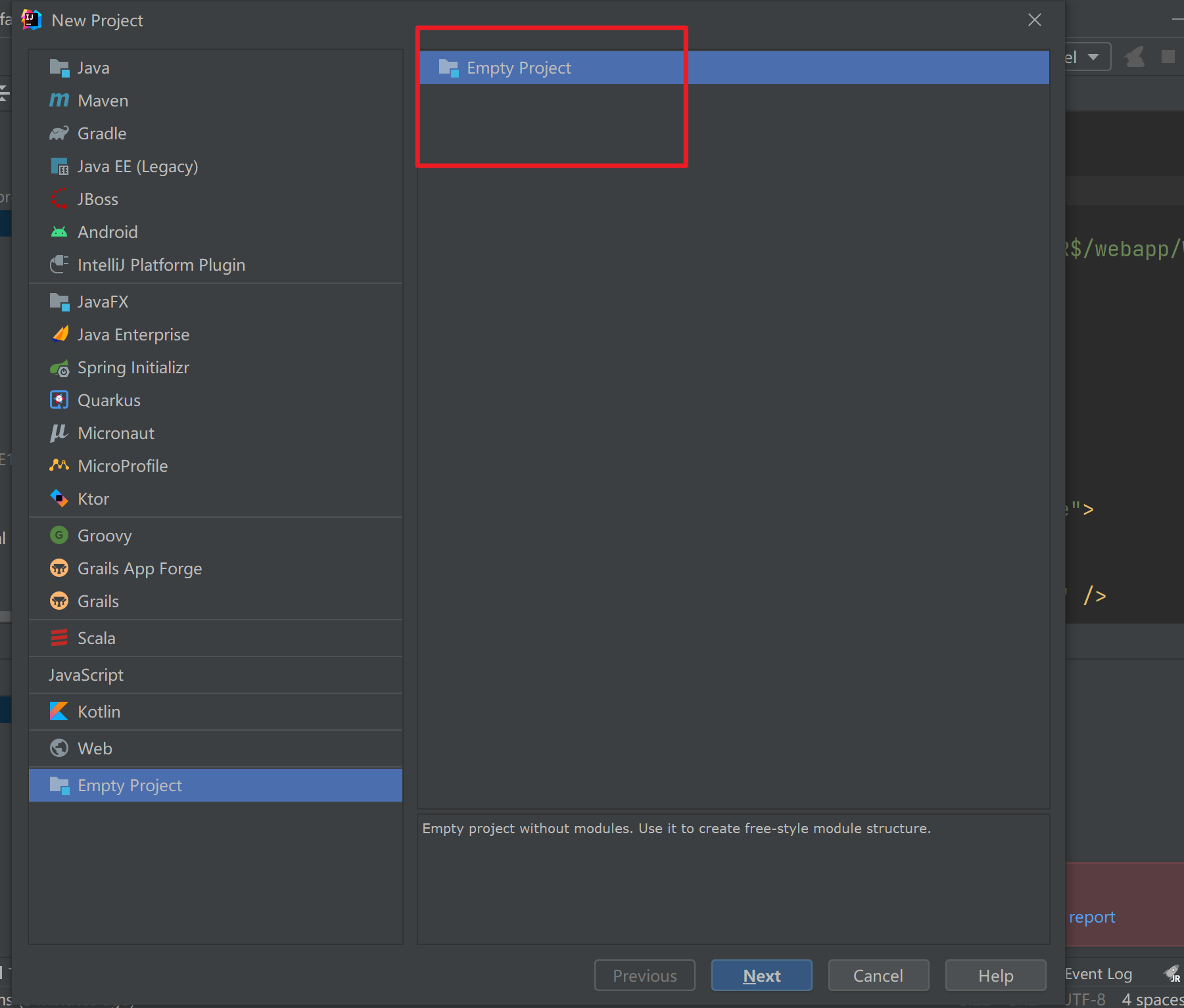Click the Next button
This screenshot has width=1184, height=1008.
tap(762, 975)
